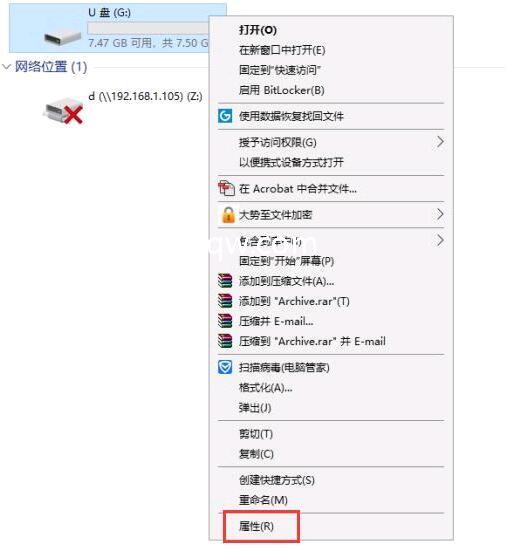Click the Acrobat merge files icon
Viewport: 508px width, 549px height.
(226, 188)
